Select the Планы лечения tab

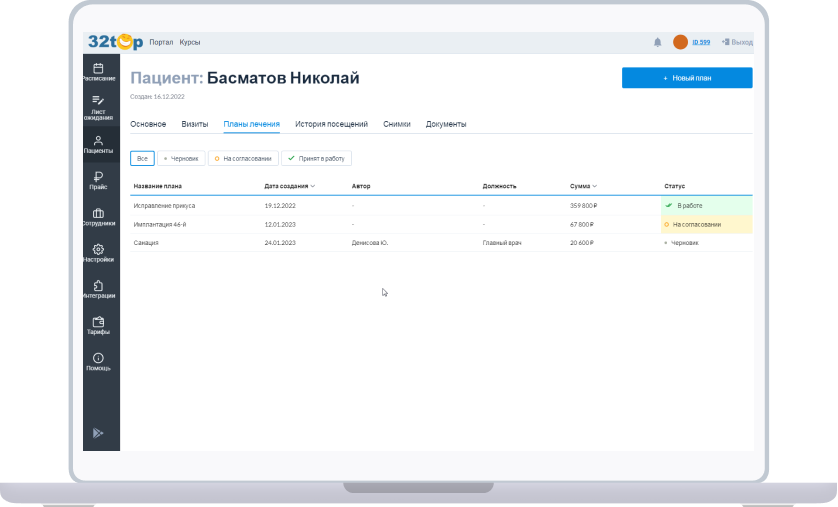[x=252, y=124]
